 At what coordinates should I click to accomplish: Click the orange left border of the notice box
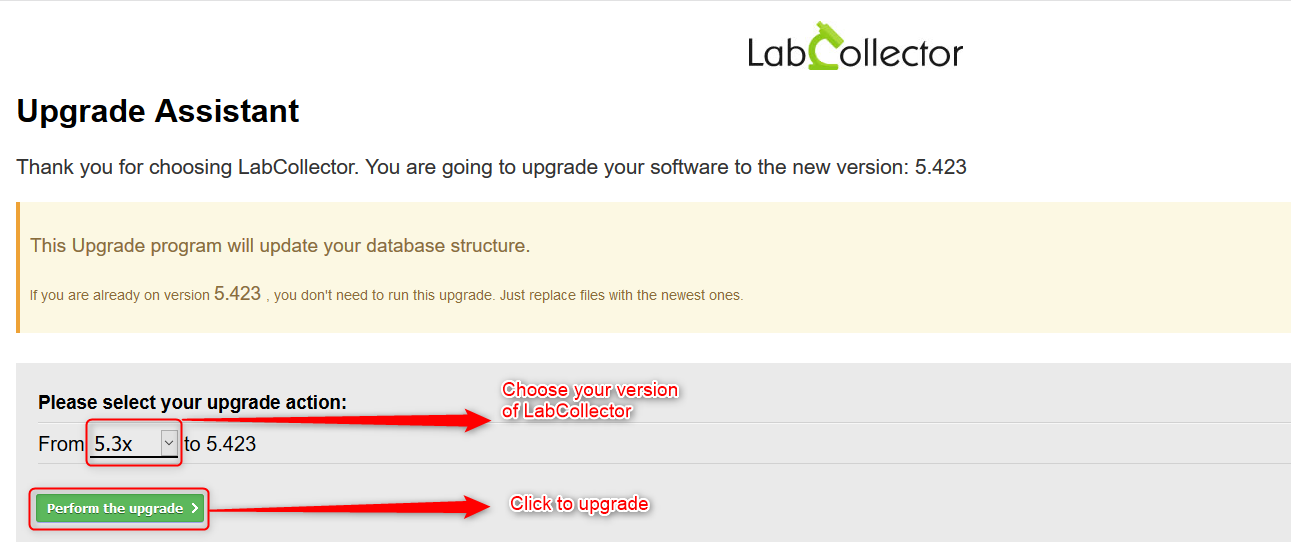[18, 267]
